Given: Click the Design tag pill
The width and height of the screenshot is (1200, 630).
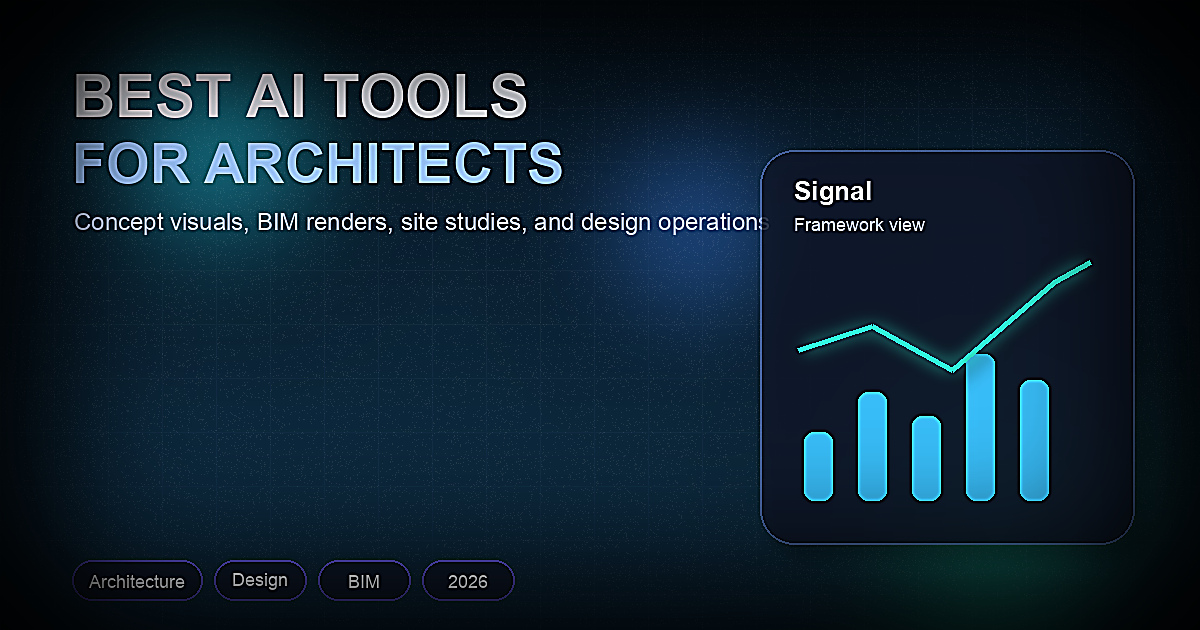Looking at the screenshot, I should click(260, 580).
